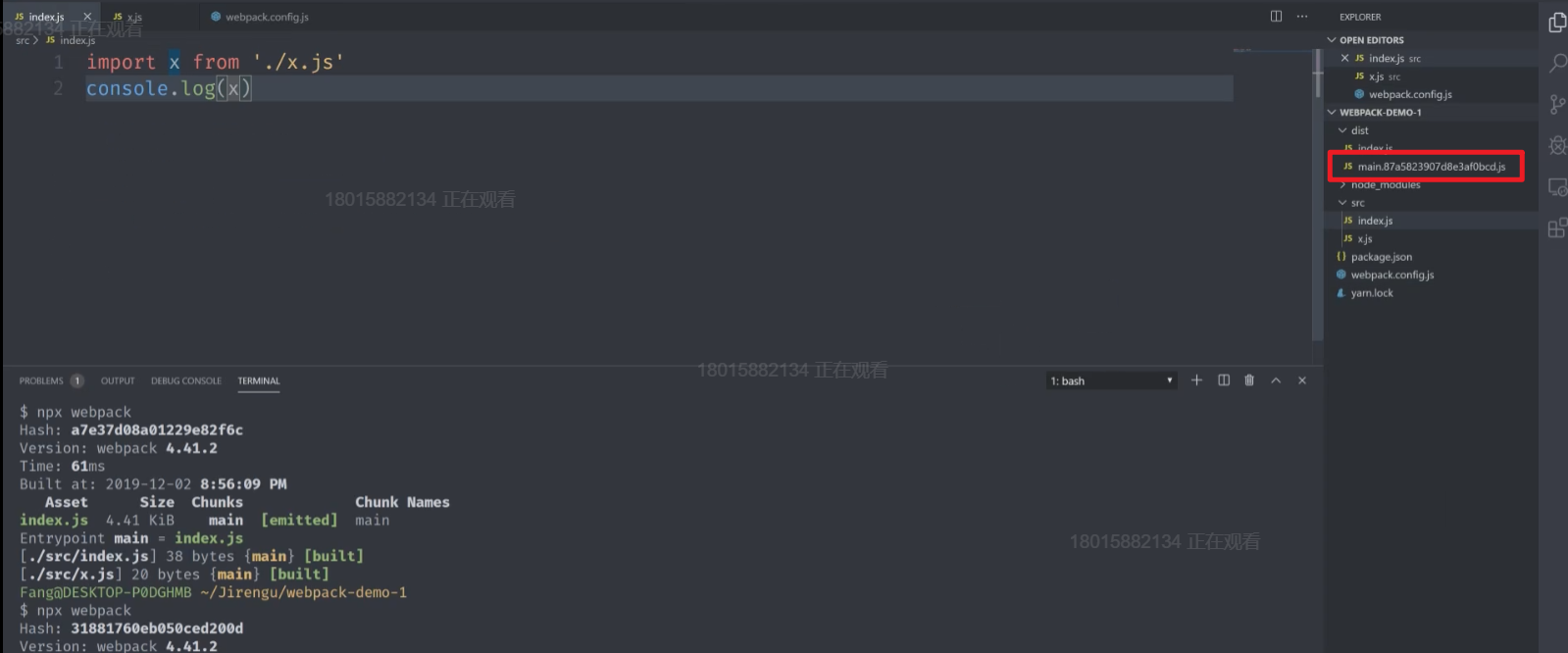The height and width of the screenshot is (653, 1568).
Task: Open x.js under the src folder tree
Action: tap(1431, 238)
